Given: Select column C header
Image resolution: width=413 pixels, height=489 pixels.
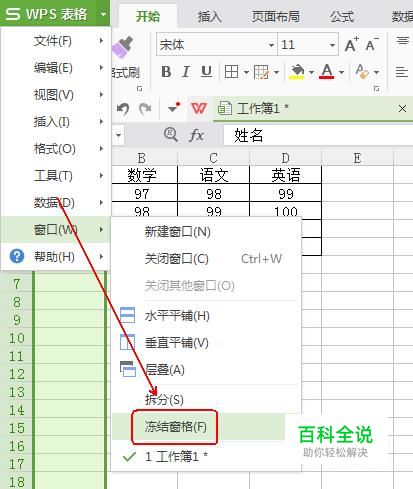Looking at the screenshot, I should click(214, 158).
